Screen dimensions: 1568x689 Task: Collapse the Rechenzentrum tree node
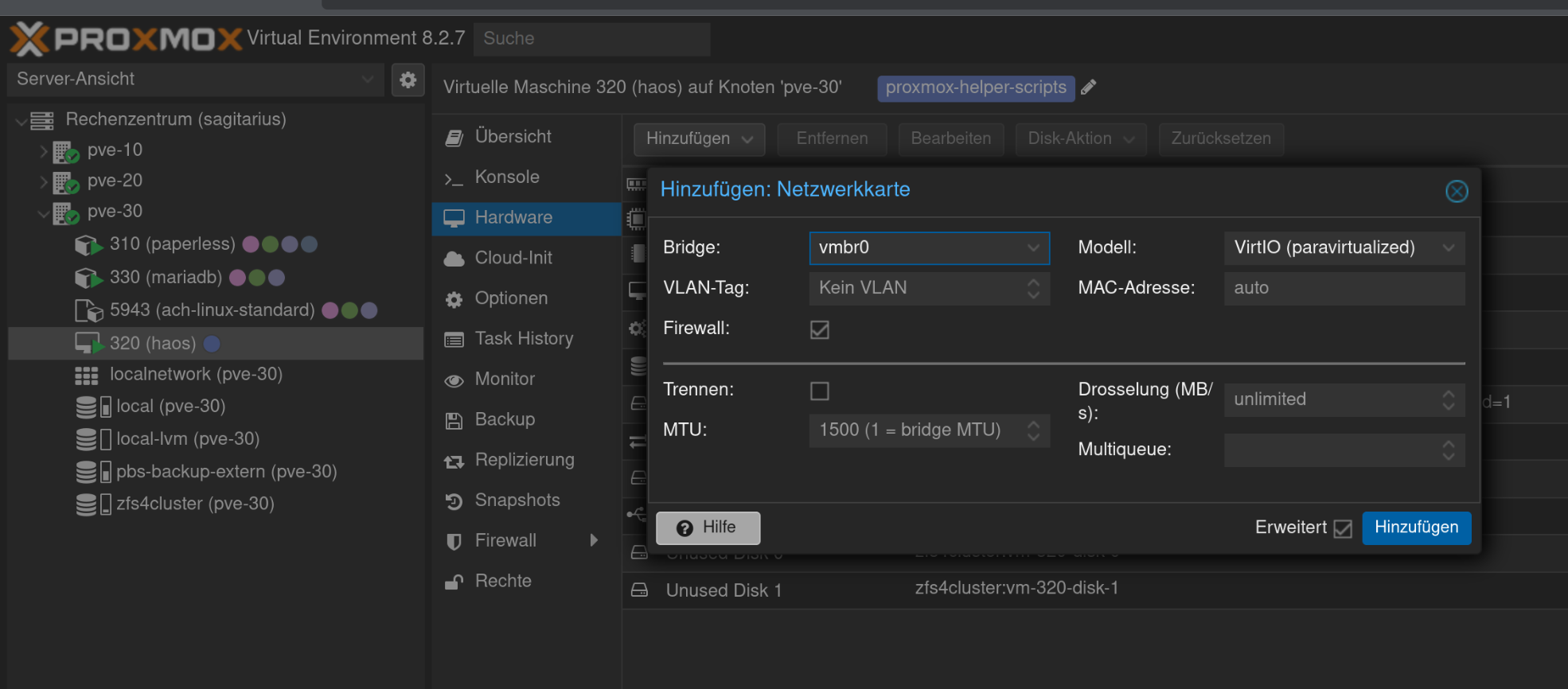point(21,120)
